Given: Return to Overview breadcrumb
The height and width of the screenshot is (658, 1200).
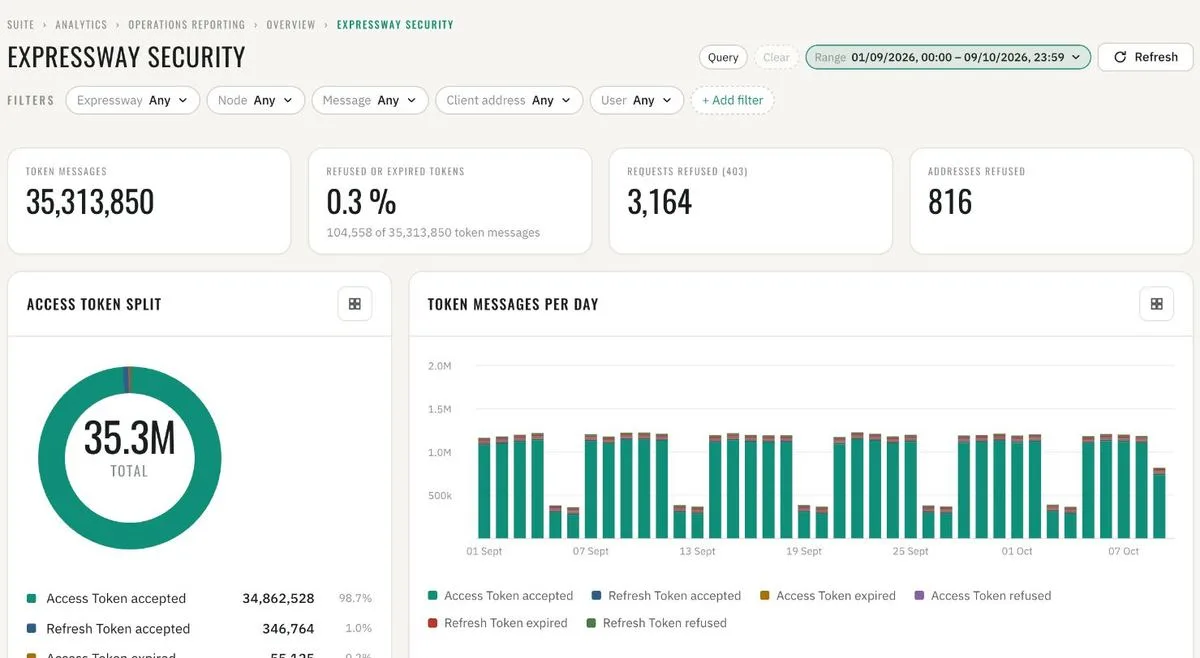Looking at the screenshot, I should point(291,24).
